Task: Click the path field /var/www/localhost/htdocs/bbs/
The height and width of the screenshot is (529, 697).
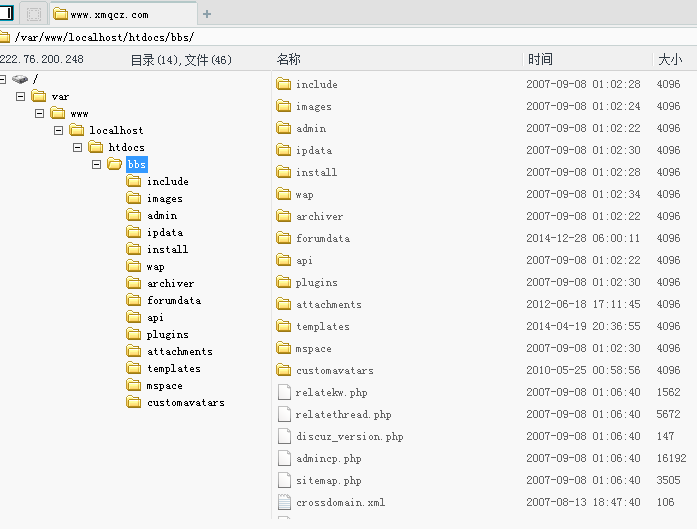Action: click(x=348, y=37)
